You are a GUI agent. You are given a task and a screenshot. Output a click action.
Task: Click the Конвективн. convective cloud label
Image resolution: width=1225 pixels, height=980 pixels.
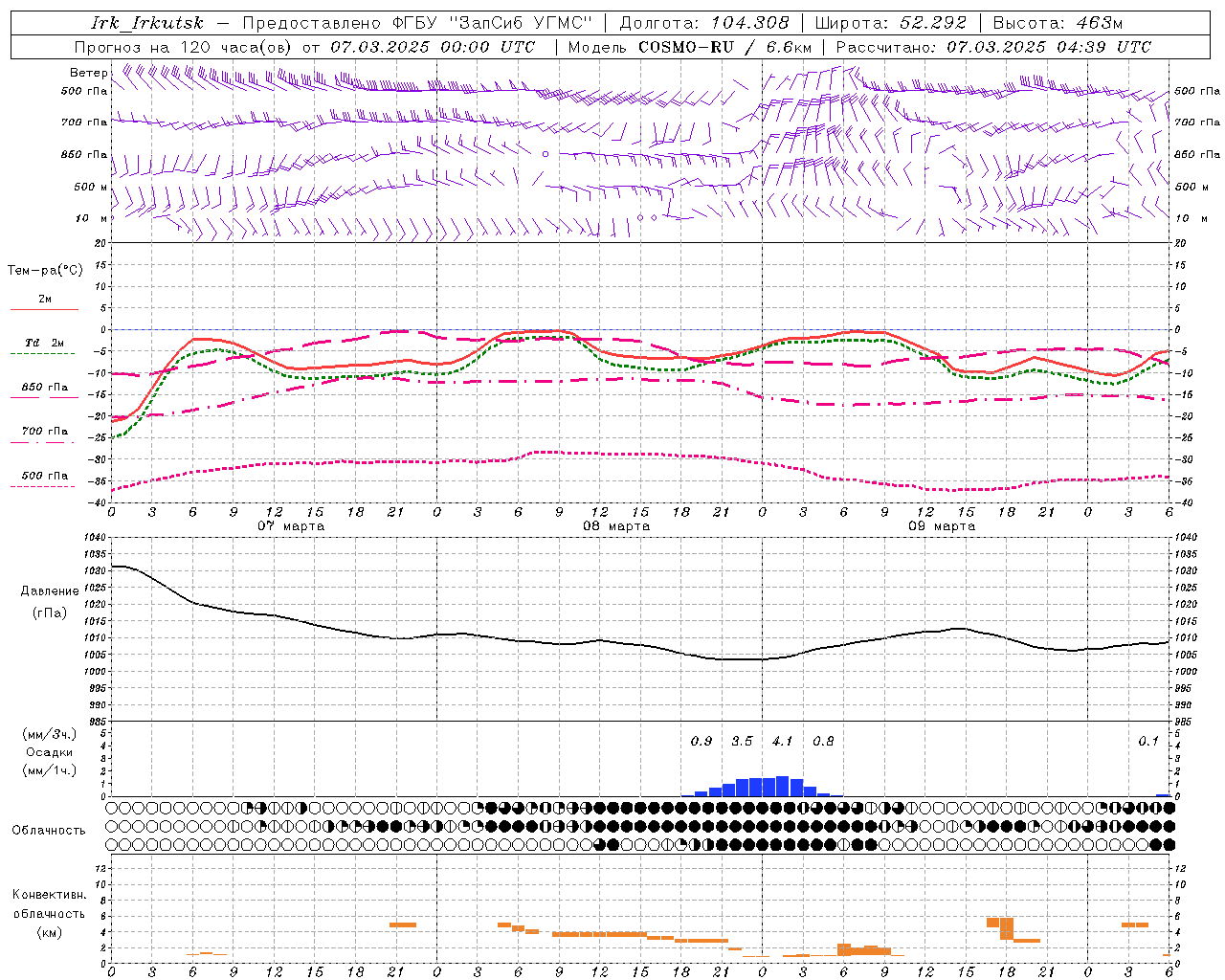49,895
